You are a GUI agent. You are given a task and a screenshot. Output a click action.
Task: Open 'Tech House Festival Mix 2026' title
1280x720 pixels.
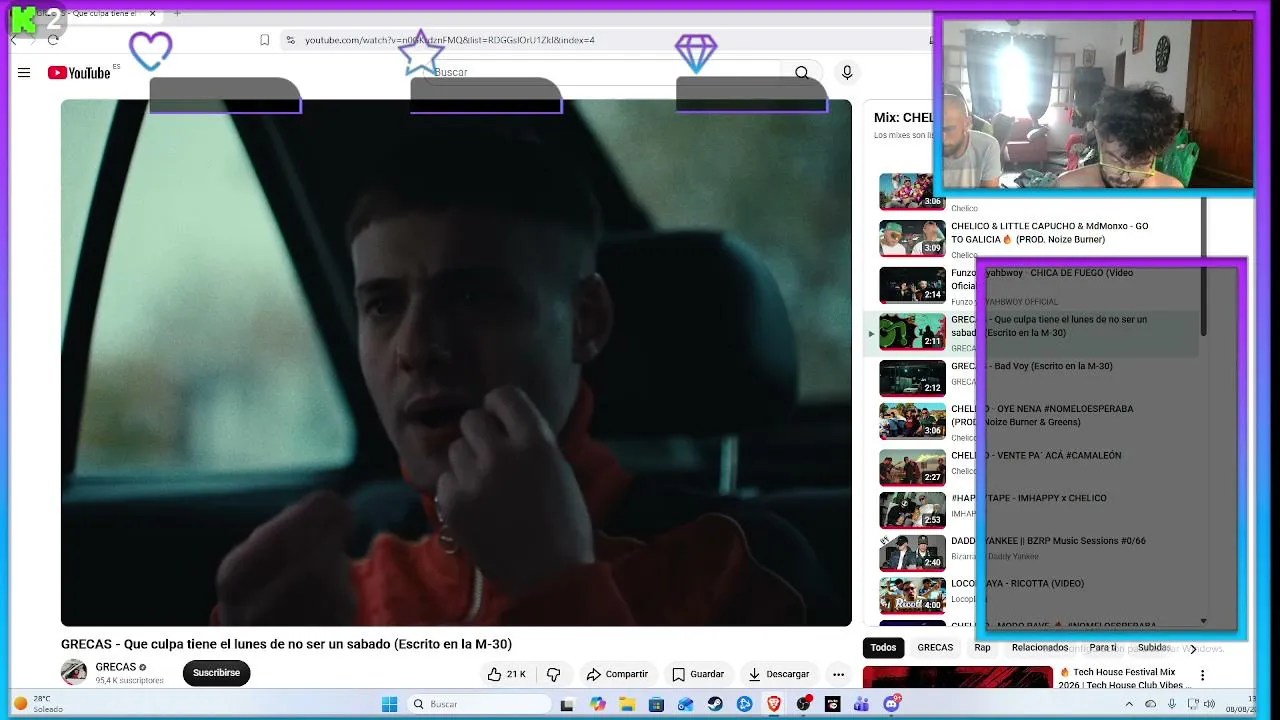[1123, 678]
